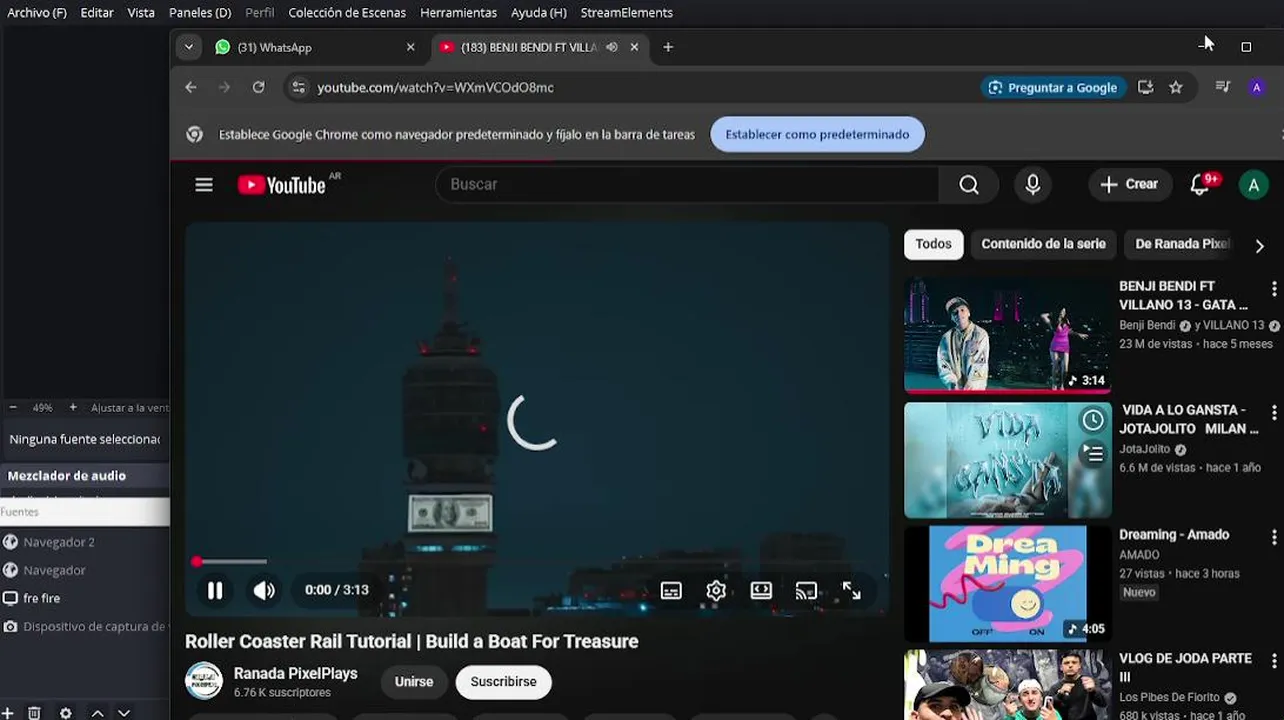
Task: Close the WhatsApp tab
Action: click(410, 47)
